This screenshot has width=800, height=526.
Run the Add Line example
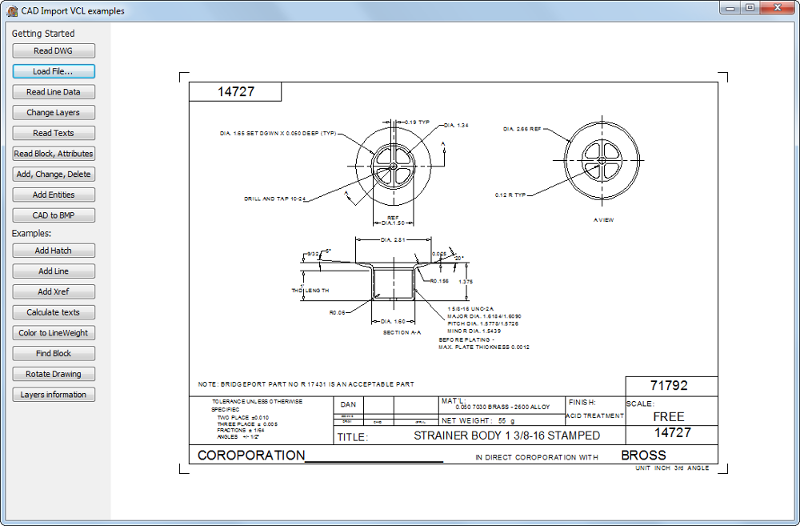[x=54, y=271]
